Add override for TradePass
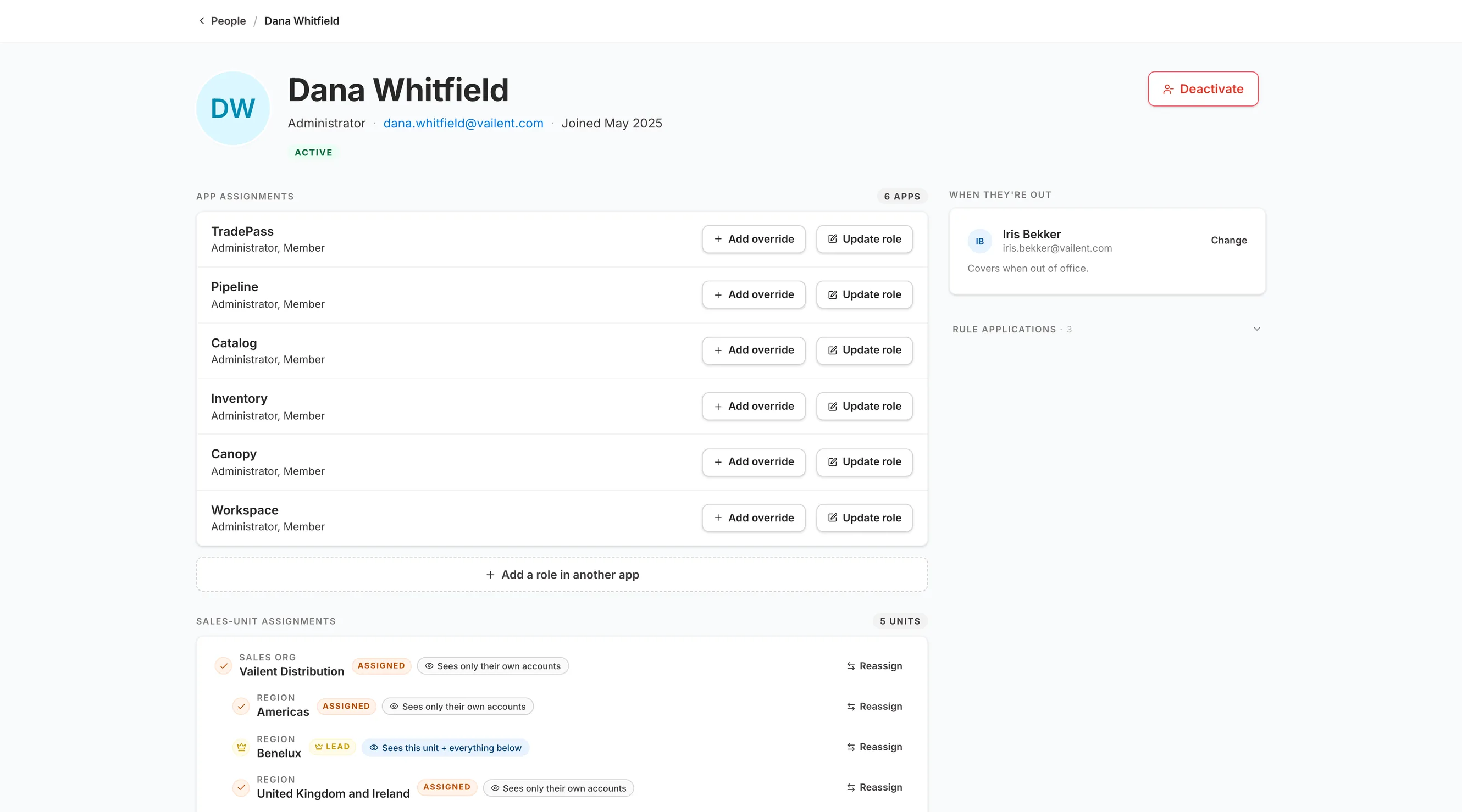Viewport: 1462px width, 812px height. 753,239
